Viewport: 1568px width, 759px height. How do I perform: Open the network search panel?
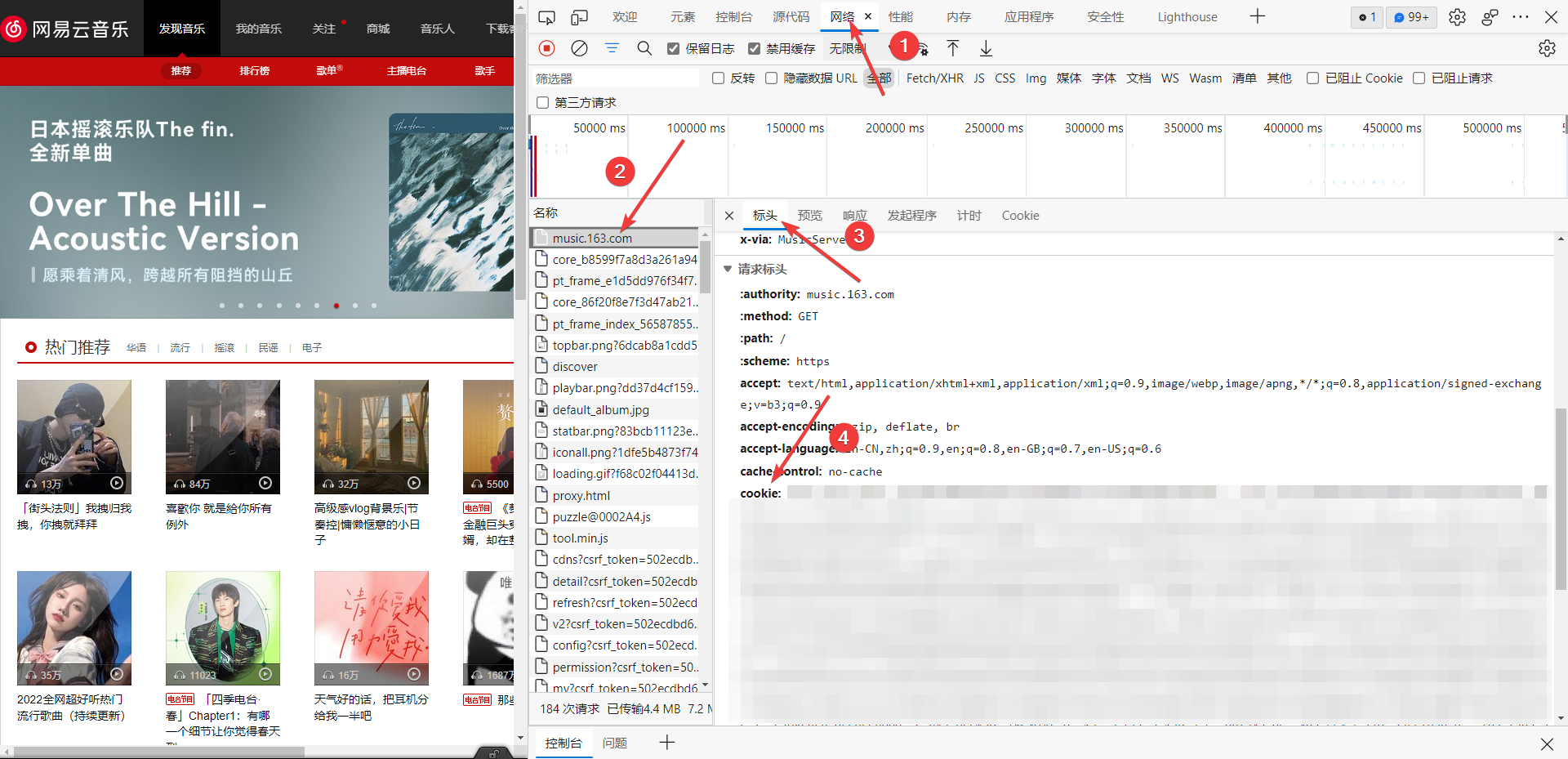coord(644,48)
